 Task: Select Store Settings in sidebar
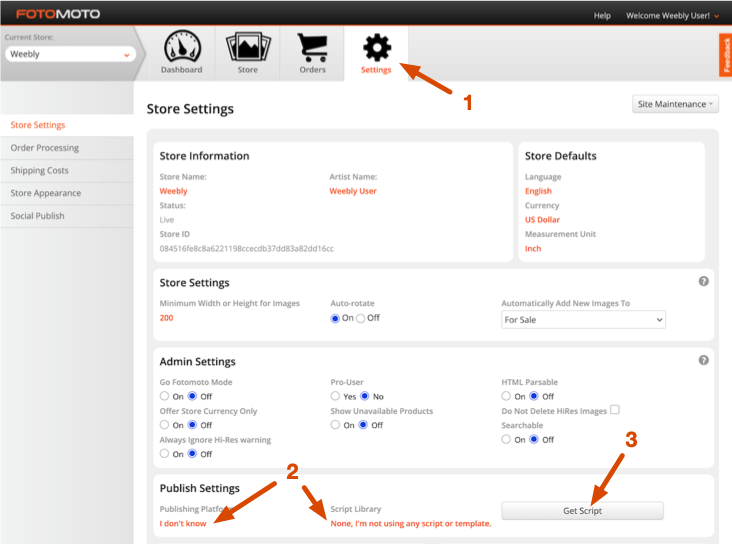point(67,125)
